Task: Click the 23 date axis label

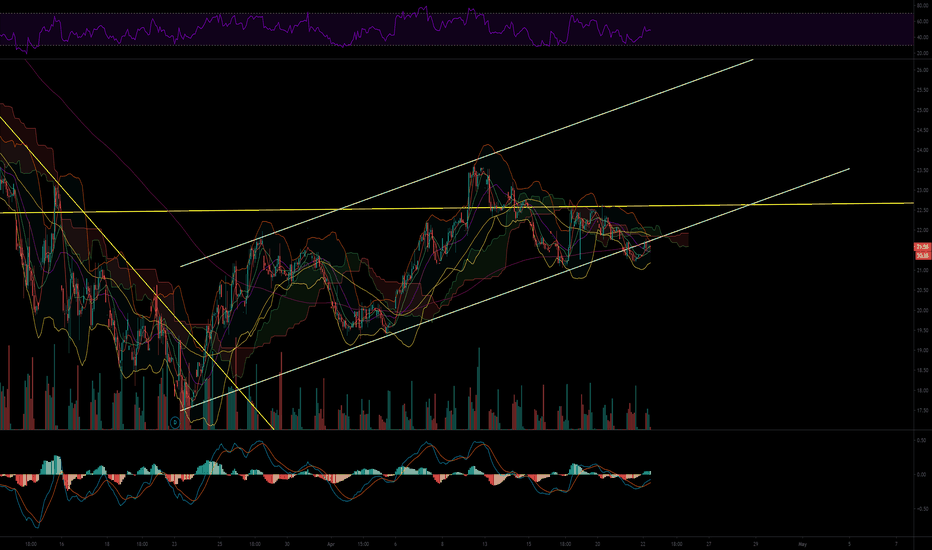Action: click(174, 544)
